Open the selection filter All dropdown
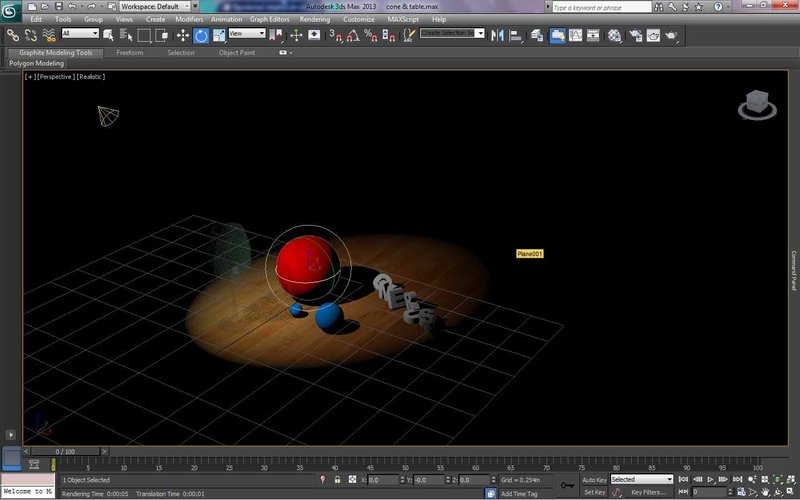 [x=80, y=33]
